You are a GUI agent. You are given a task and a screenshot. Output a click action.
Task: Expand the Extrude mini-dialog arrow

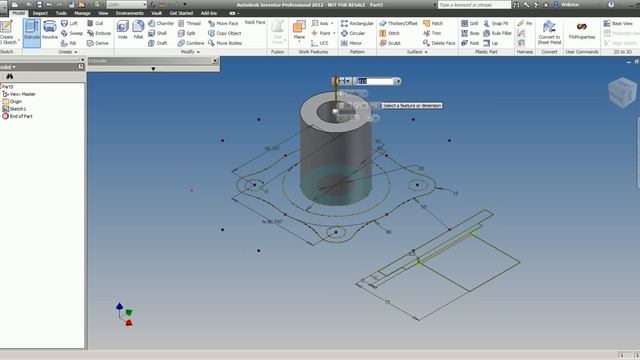tap(153, 69)
